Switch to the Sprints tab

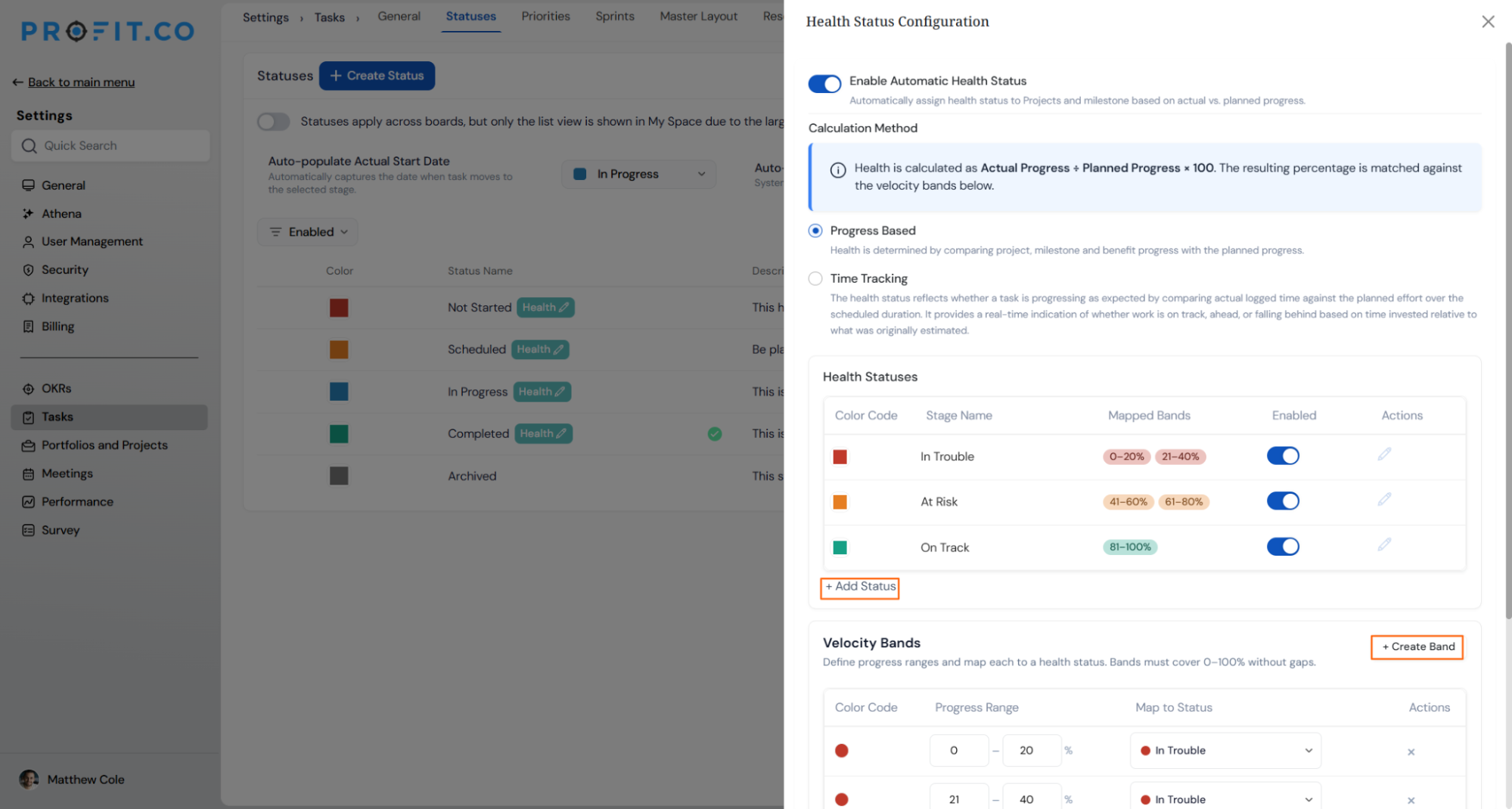click(614, 17)
